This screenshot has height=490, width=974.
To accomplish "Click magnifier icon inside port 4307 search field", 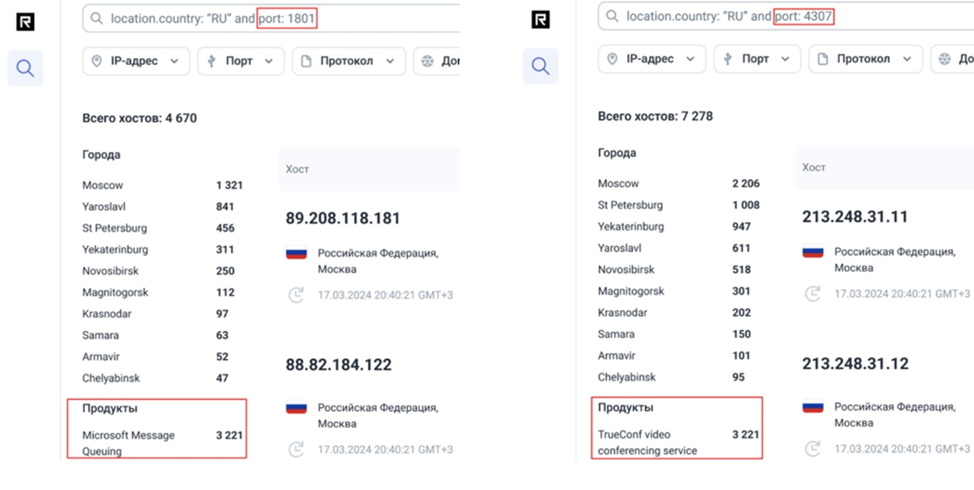I will [x=612, y=17].
